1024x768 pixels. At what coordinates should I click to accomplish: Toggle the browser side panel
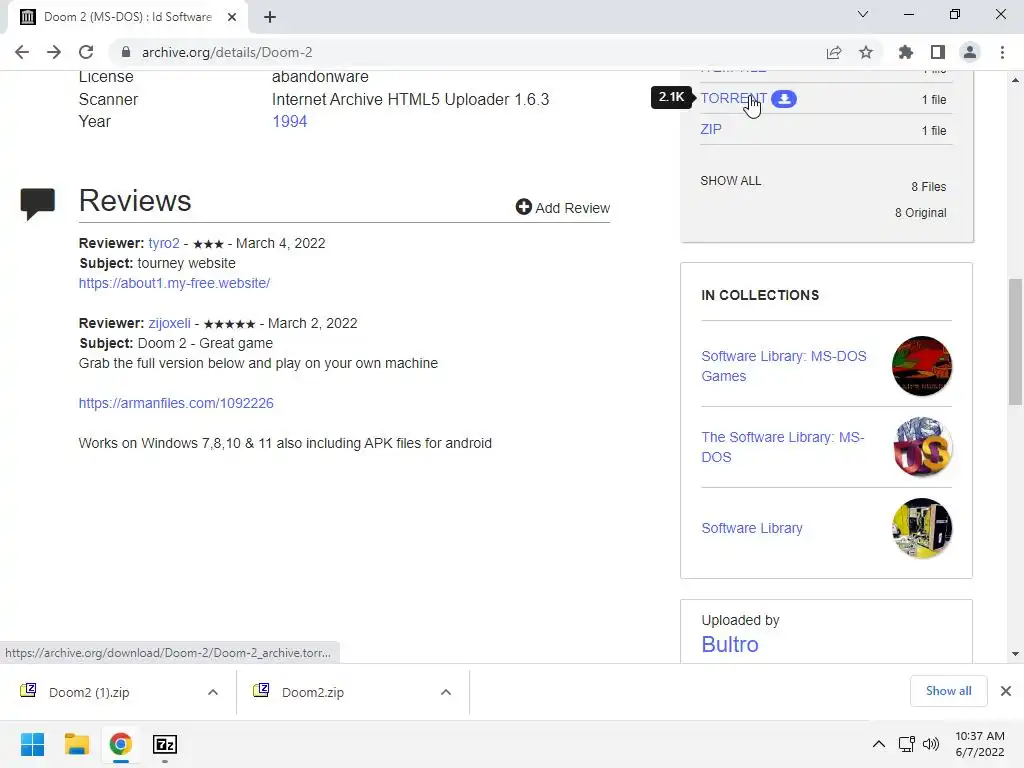938,52
